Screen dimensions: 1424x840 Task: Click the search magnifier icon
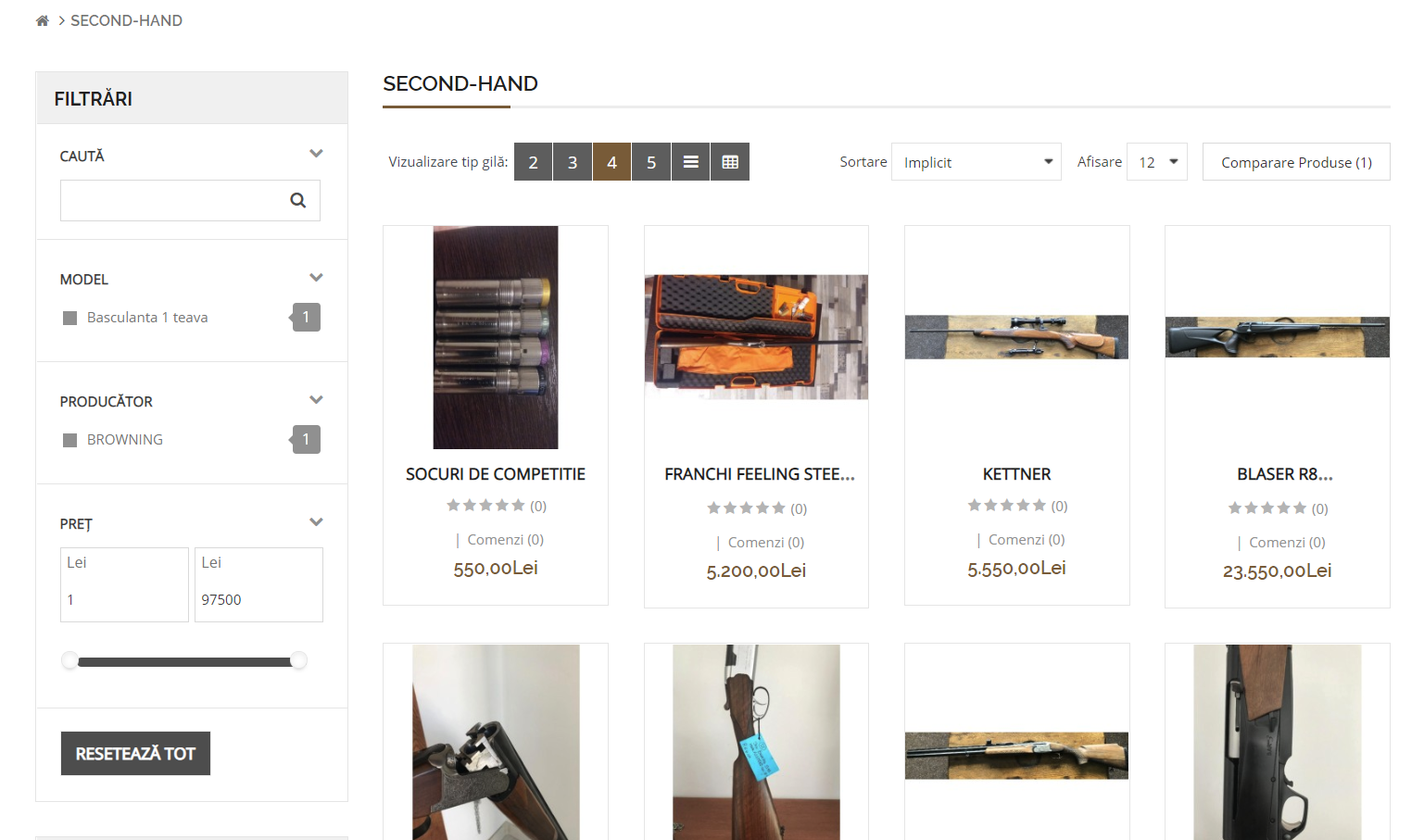[297, 200]
